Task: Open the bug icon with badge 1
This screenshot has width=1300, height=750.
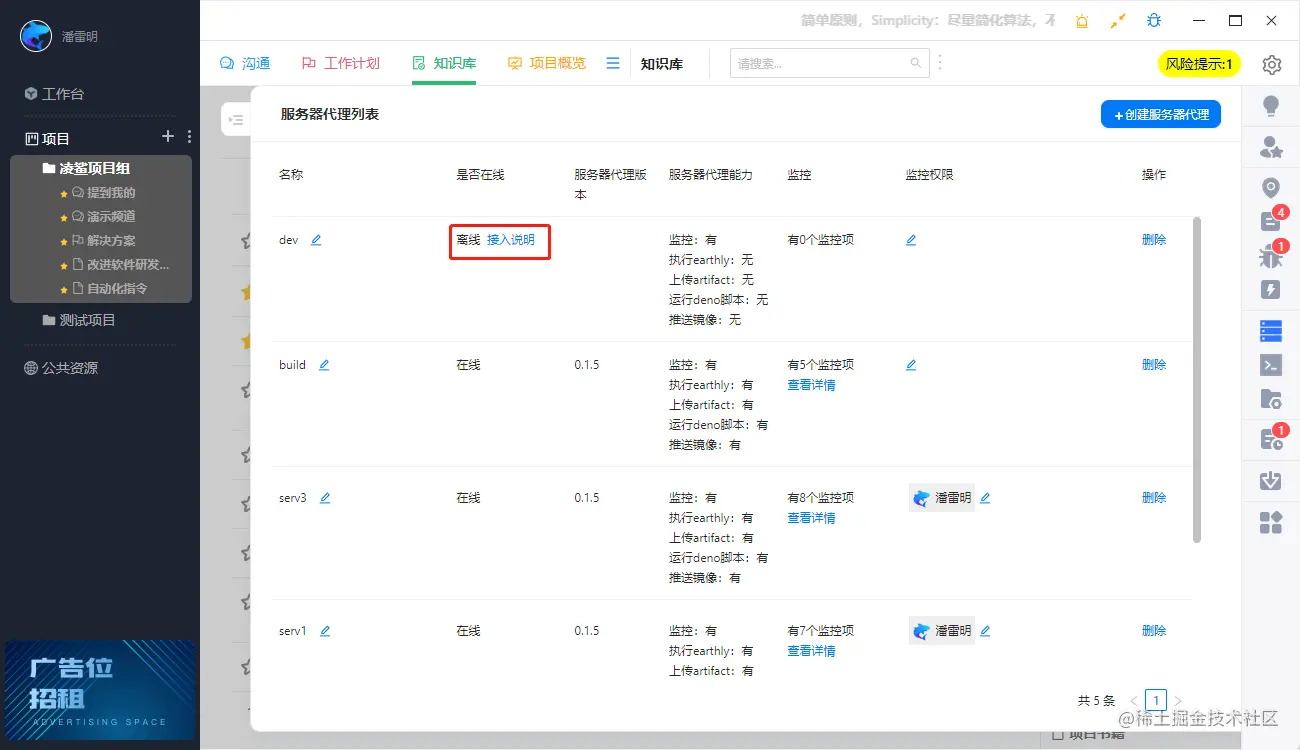Action: (1271, 256)
